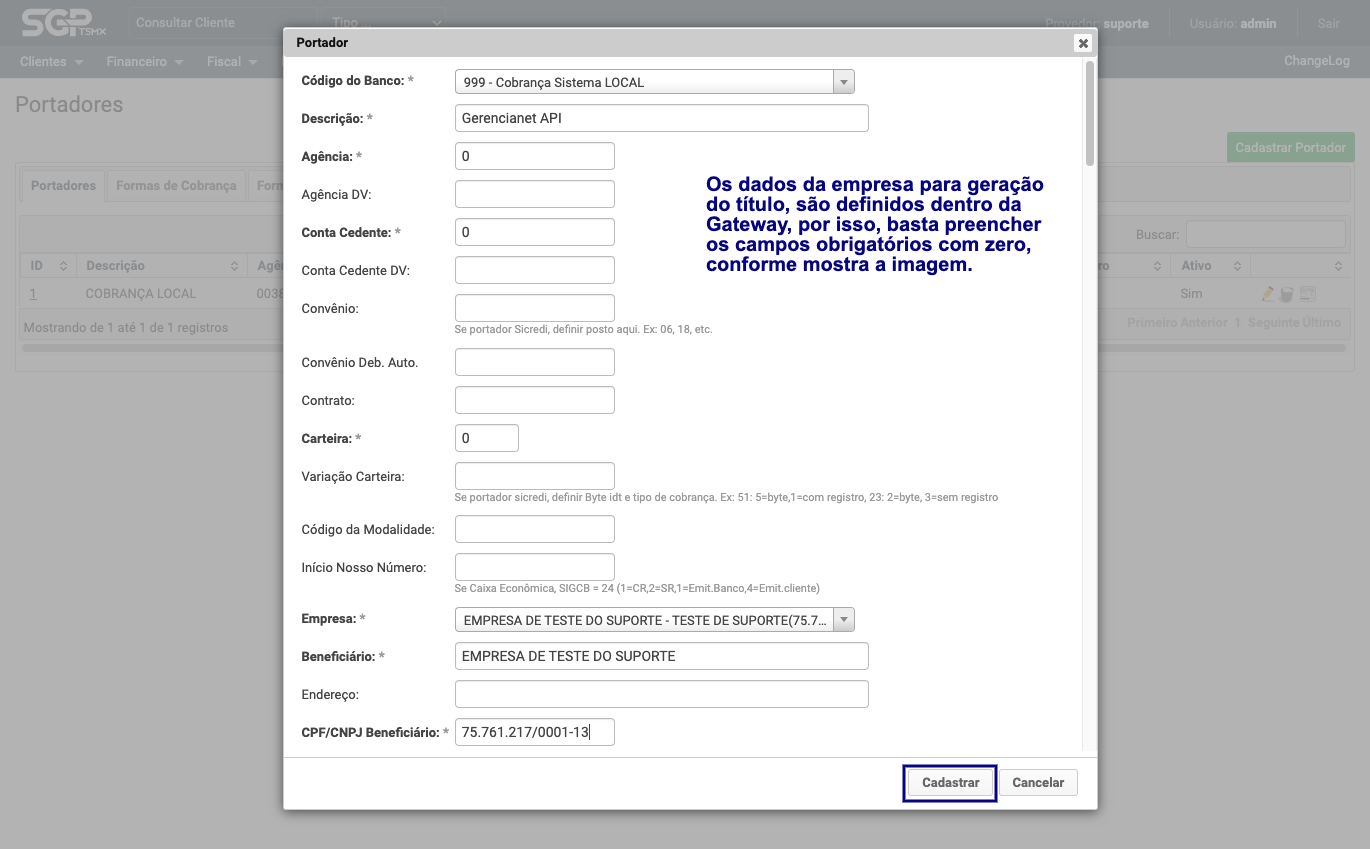Click the Seguinte pagination link
Image resolution: width=1370 pixels, height=849 pixels.
[1273, 323]
